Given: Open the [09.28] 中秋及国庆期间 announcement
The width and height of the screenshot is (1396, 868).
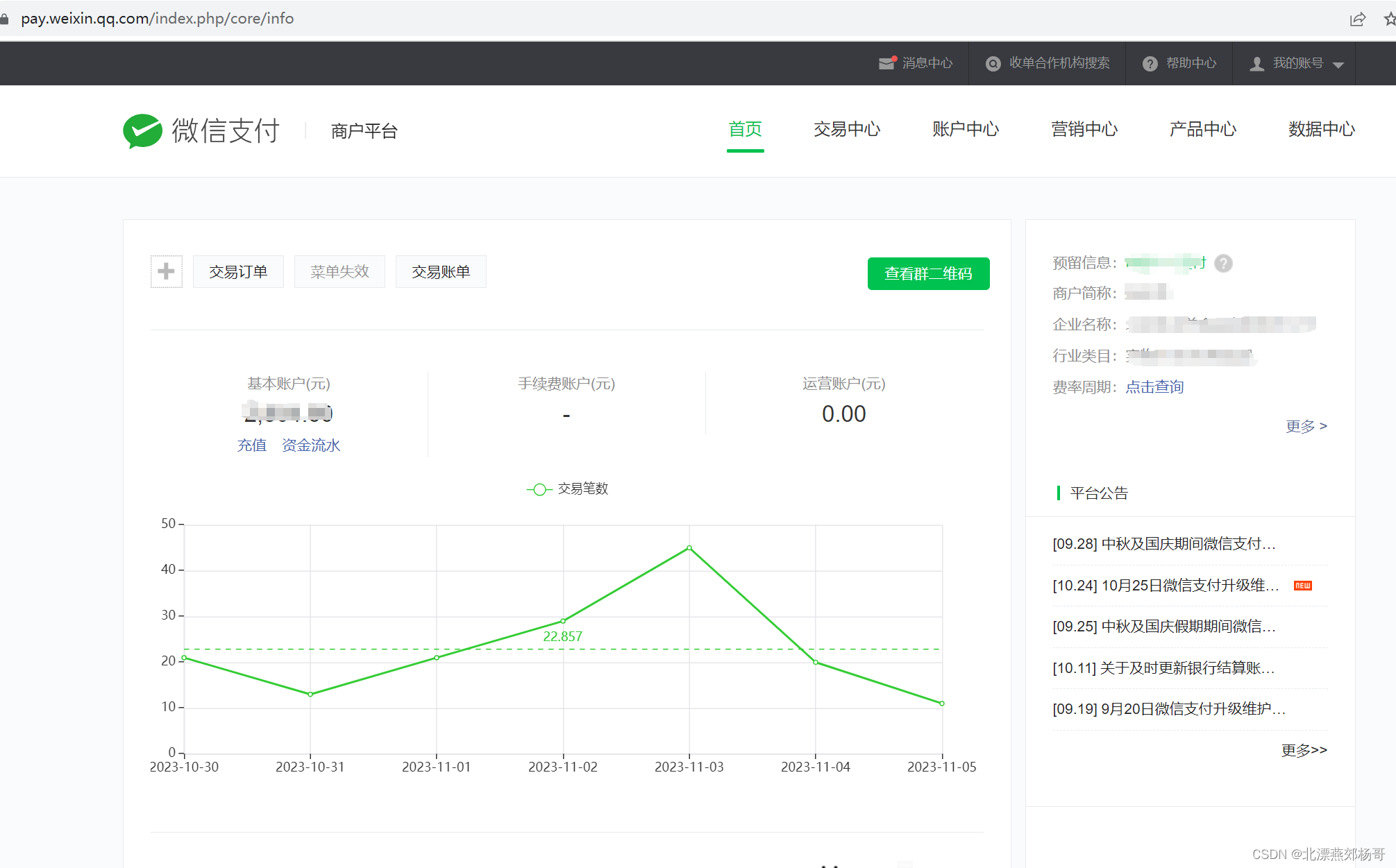Looking at the screenshot, I should [1164, 544].
